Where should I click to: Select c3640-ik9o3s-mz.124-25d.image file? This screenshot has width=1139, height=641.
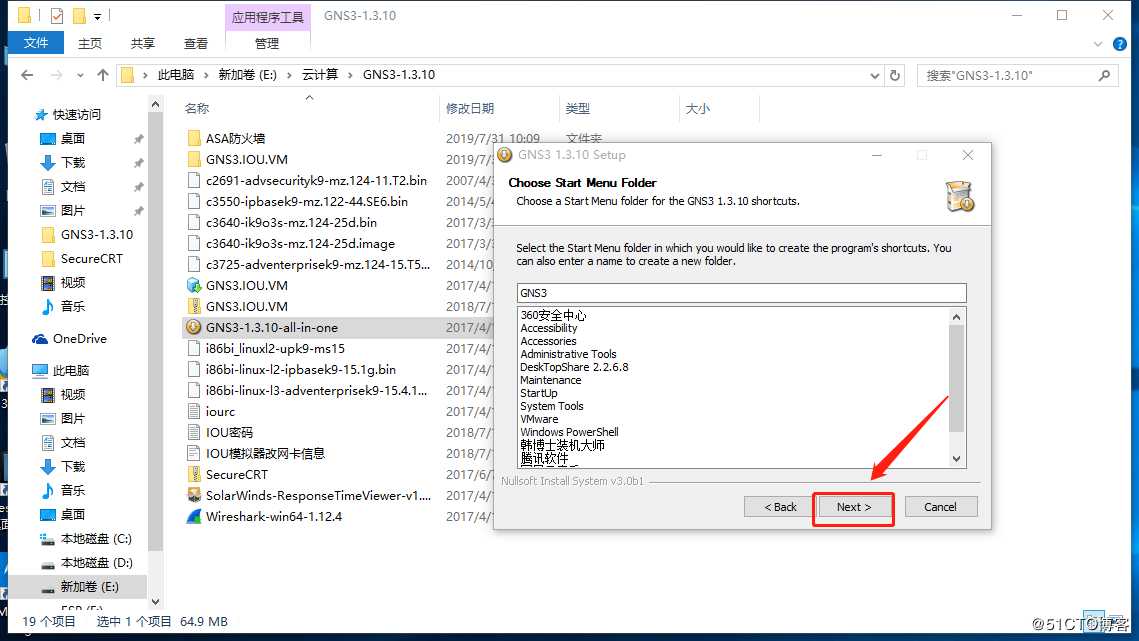(300, 243)
